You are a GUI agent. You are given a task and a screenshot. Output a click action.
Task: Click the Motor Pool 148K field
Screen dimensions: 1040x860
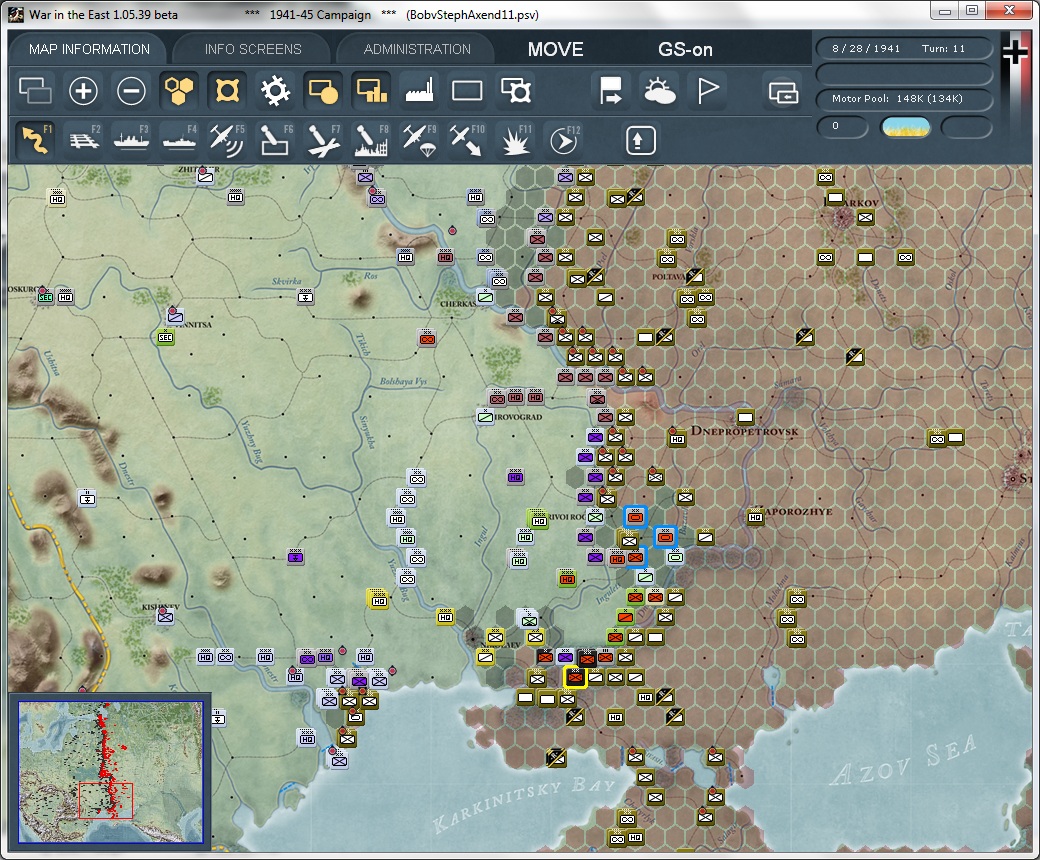click(904, 99)
